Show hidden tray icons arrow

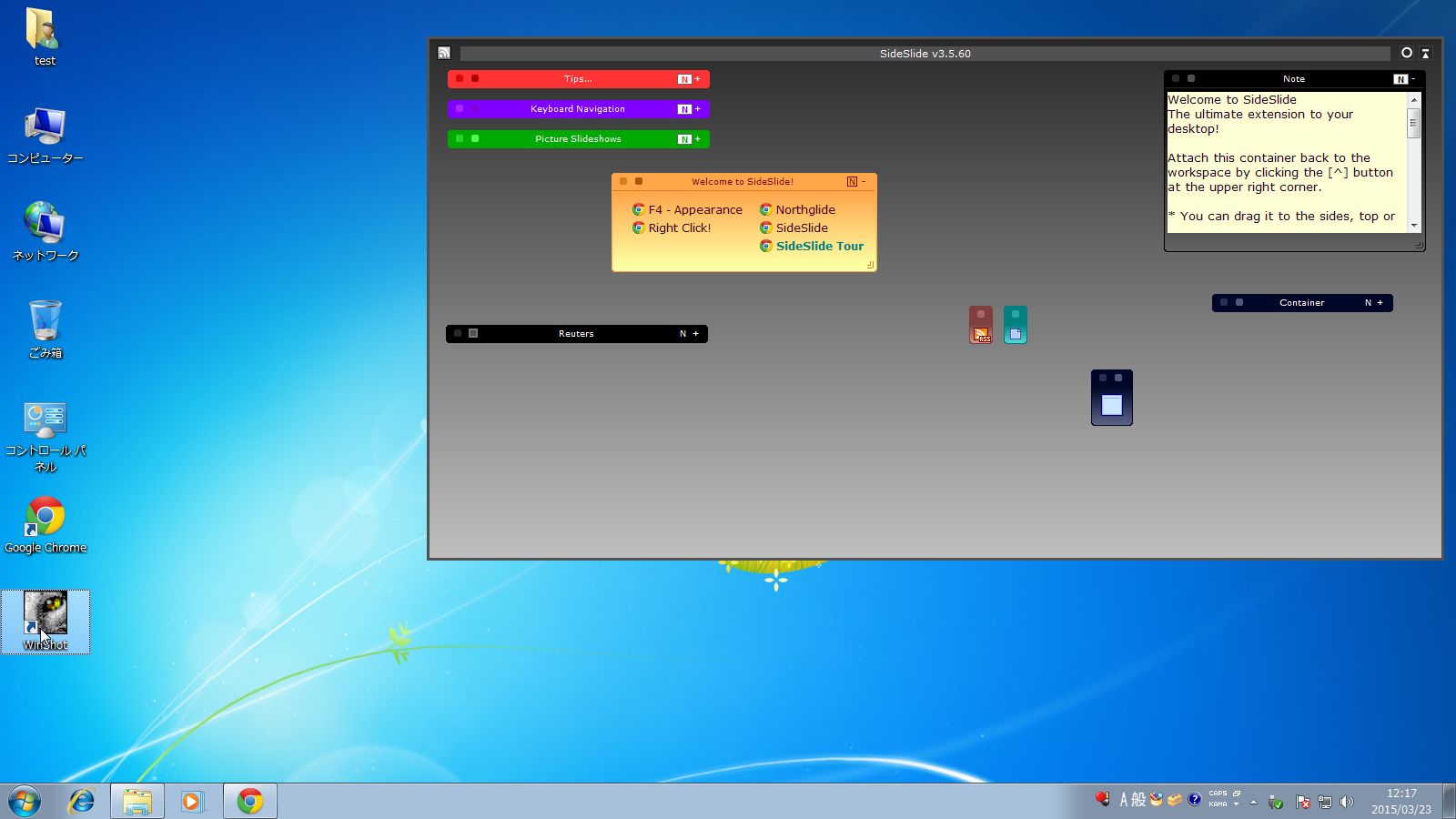point(1253,802)
